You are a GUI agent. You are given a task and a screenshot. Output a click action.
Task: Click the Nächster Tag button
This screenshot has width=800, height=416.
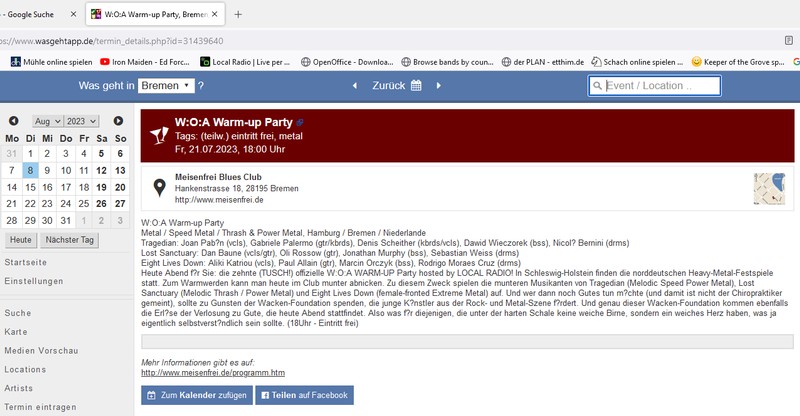click(69, 240)
